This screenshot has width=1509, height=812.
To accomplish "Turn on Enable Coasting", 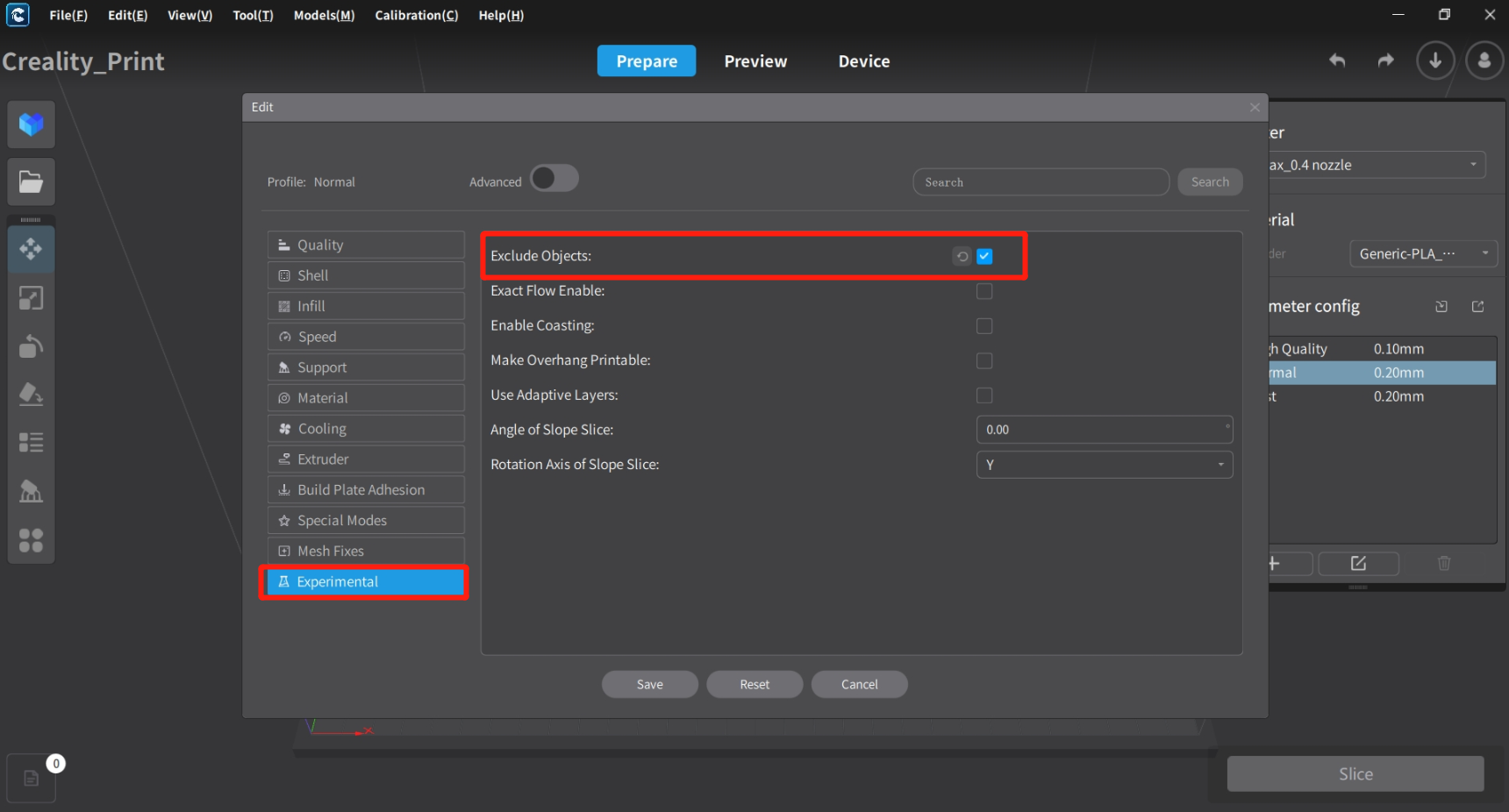I will click(x=984, y=325).
